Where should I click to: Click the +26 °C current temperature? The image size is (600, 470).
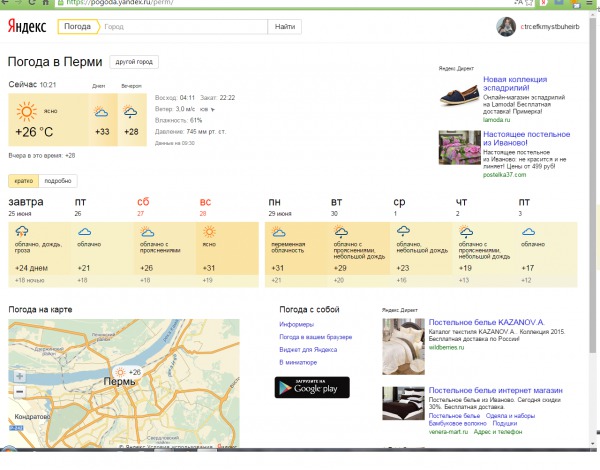point(34,132)
